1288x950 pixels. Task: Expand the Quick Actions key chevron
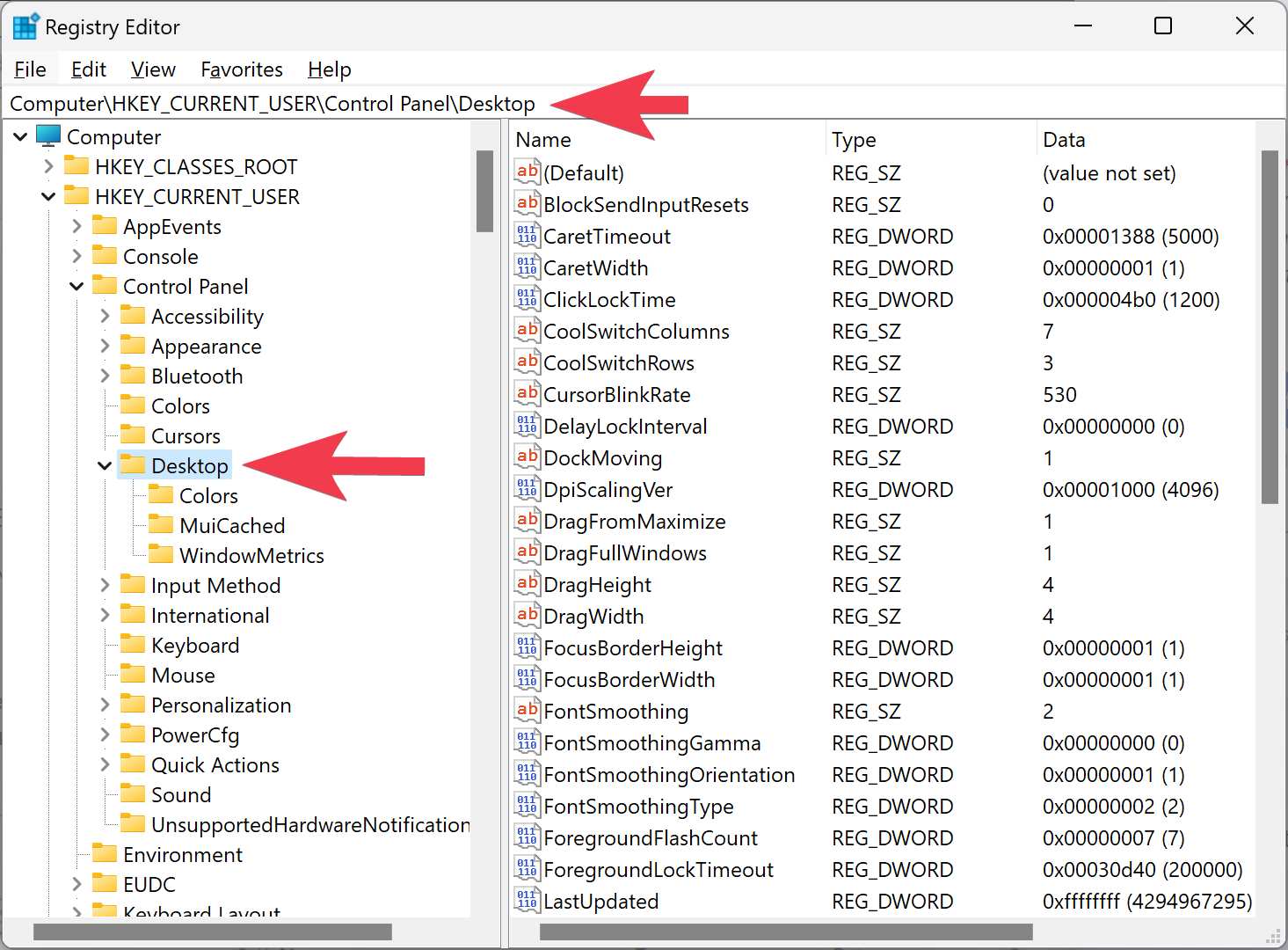click(x=105, y=764)
